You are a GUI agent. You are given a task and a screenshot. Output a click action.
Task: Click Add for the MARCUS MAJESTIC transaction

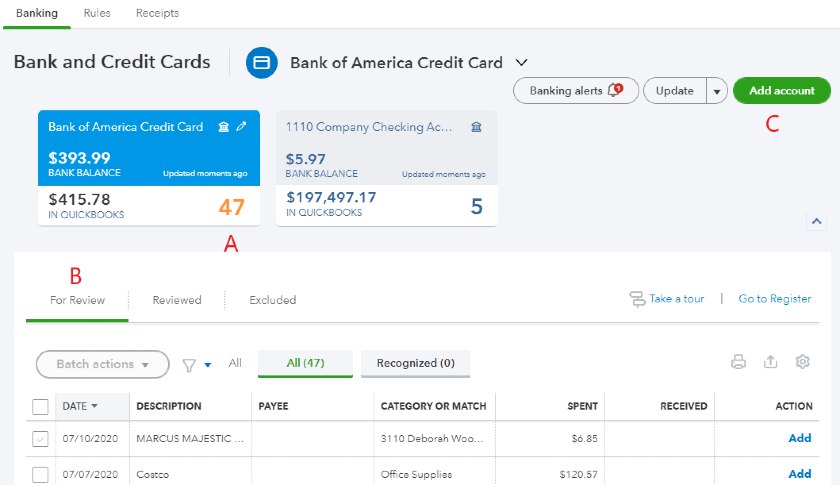(800, 438)
